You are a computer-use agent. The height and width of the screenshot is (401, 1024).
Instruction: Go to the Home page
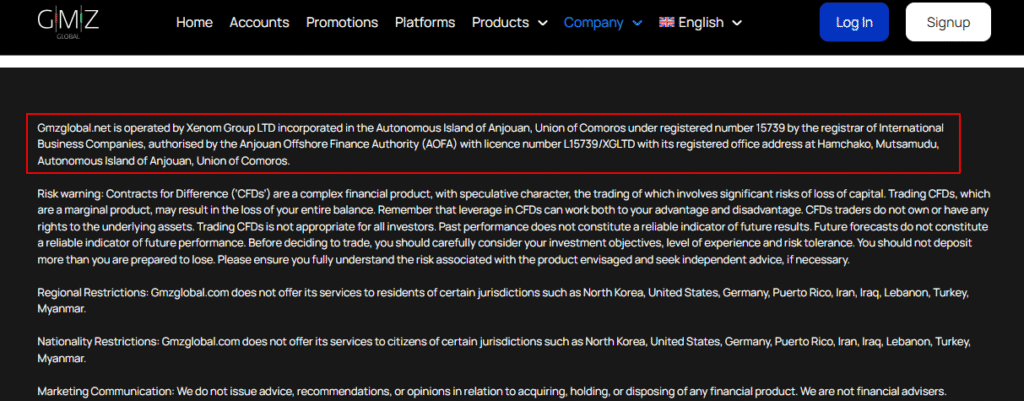tap(194, 22)
